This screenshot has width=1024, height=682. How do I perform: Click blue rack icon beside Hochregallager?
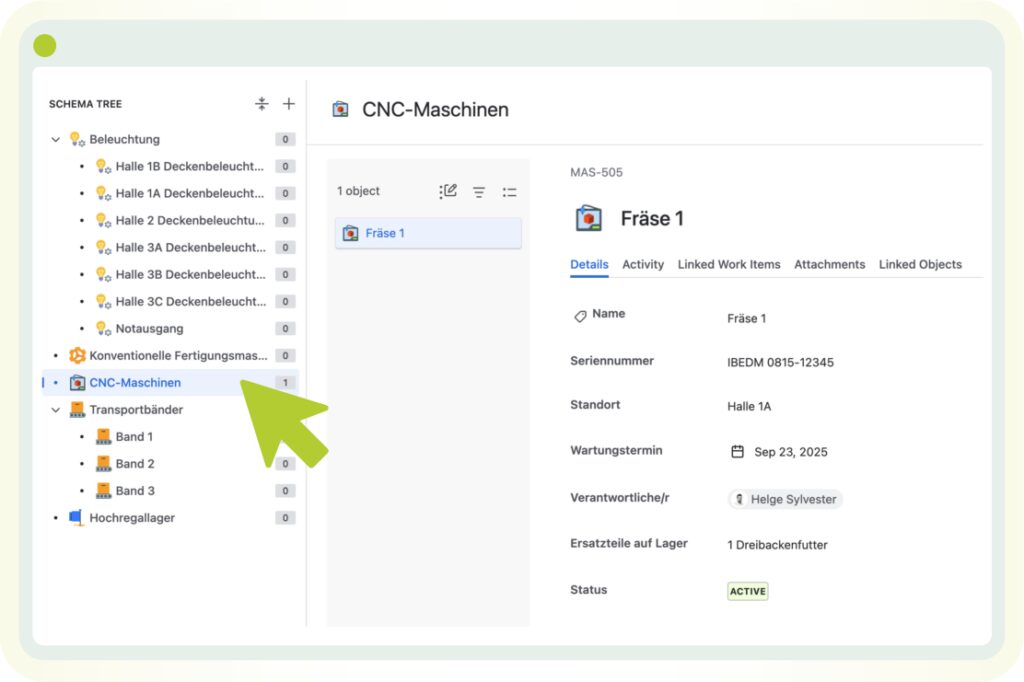coord(76,517)
